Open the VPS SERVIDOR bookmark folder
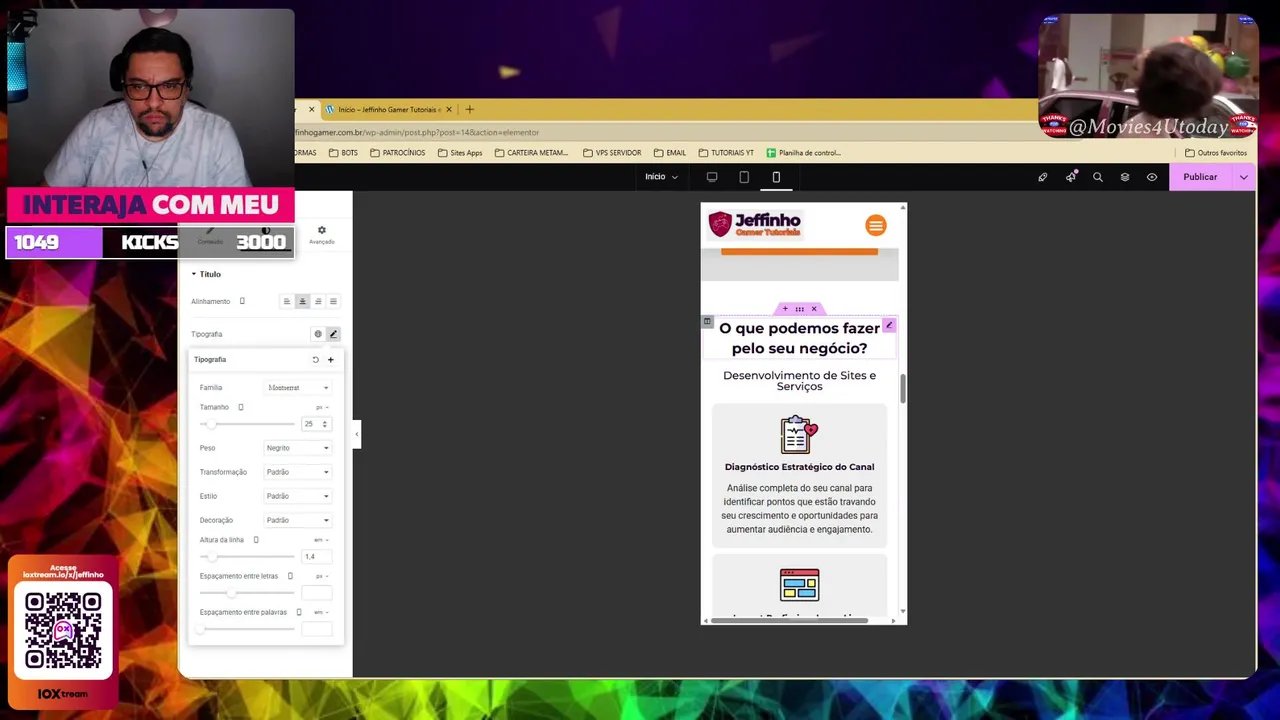The height and width of the screenshot is (720, 1280). coord(612,153)
